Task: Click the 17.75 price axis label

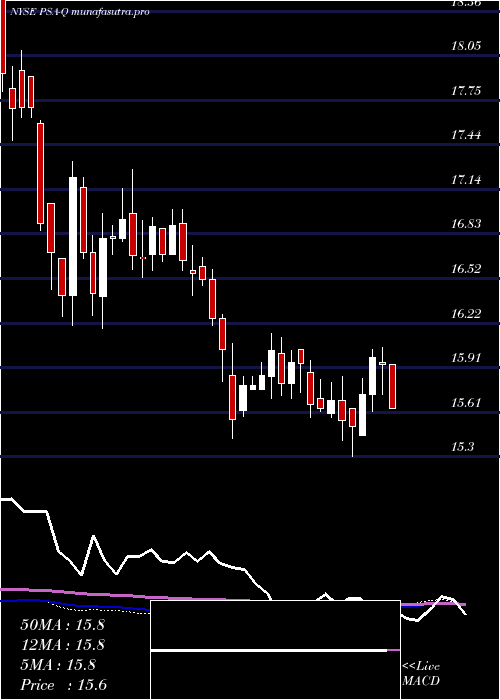Action: pyautogui.click(x=466, y=91)
